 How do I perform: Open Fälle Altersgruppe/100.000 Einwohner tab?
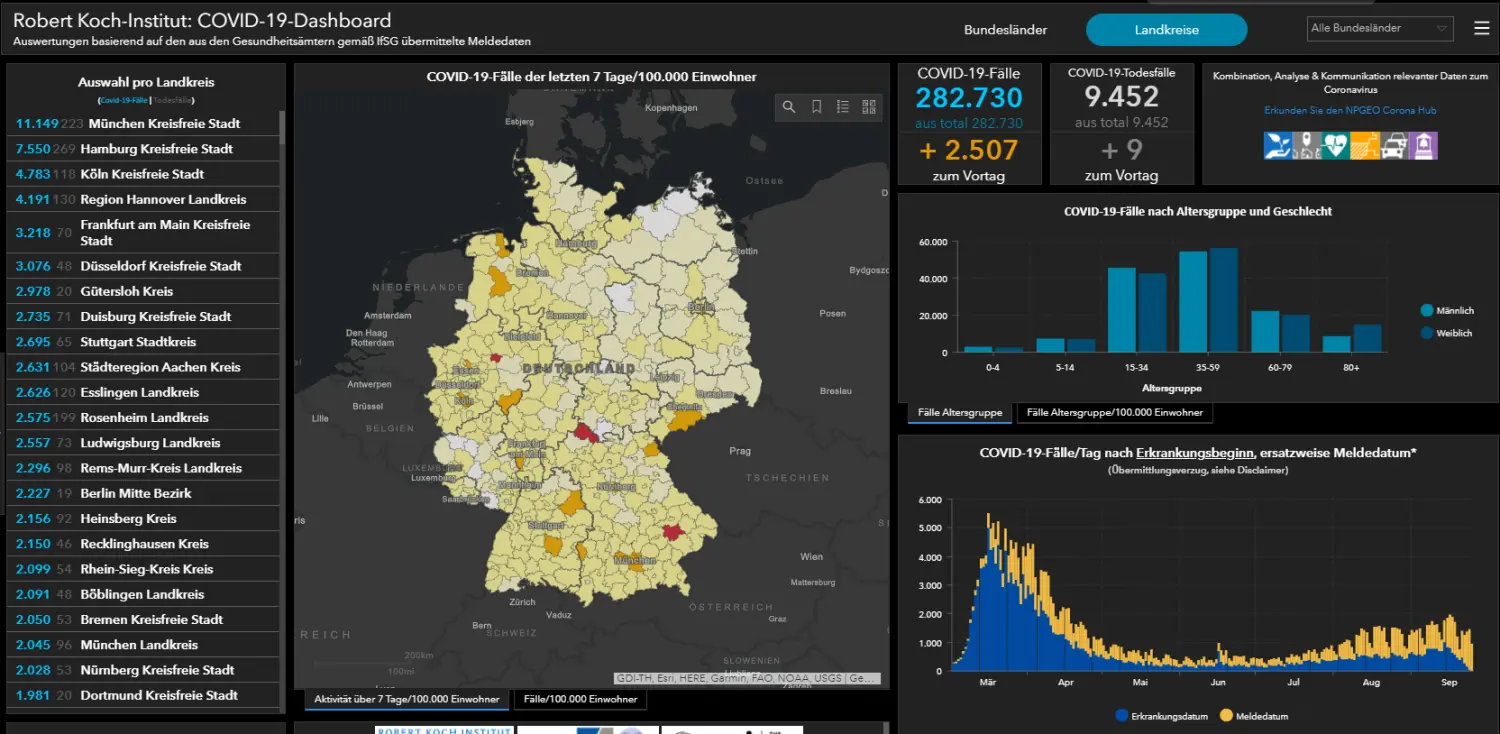point(1115,412)
